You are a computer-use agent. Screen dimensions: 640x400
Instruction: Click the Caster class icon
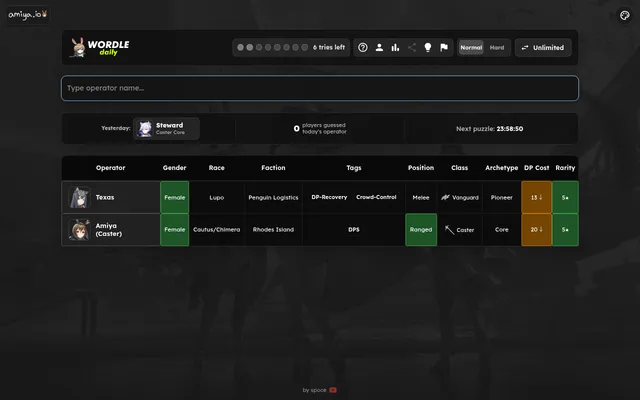[449, 230]
